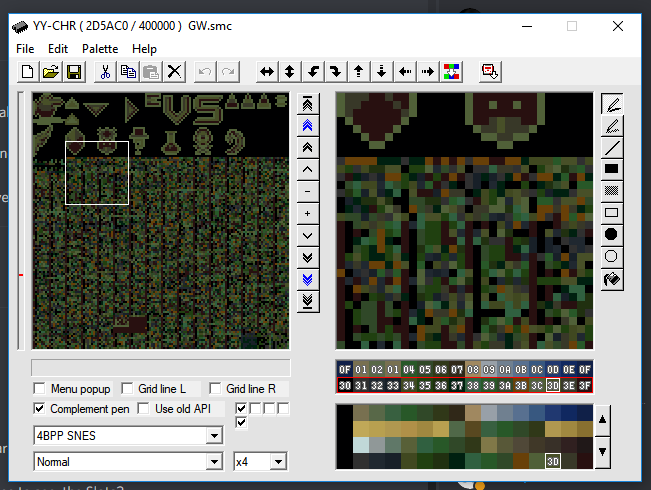This screenshot has height=490, width=651.
Task: Select the outline circle tool
Action: [x=612, y=257]
